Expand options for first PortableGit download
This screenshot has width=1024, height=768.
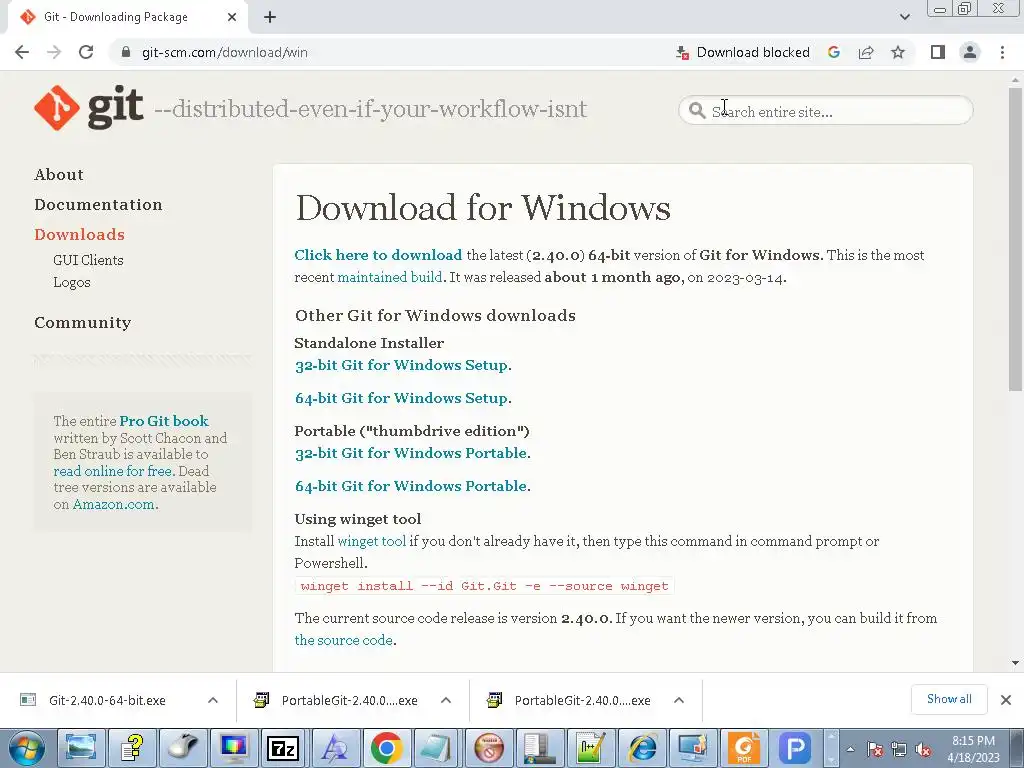point(446,700)
